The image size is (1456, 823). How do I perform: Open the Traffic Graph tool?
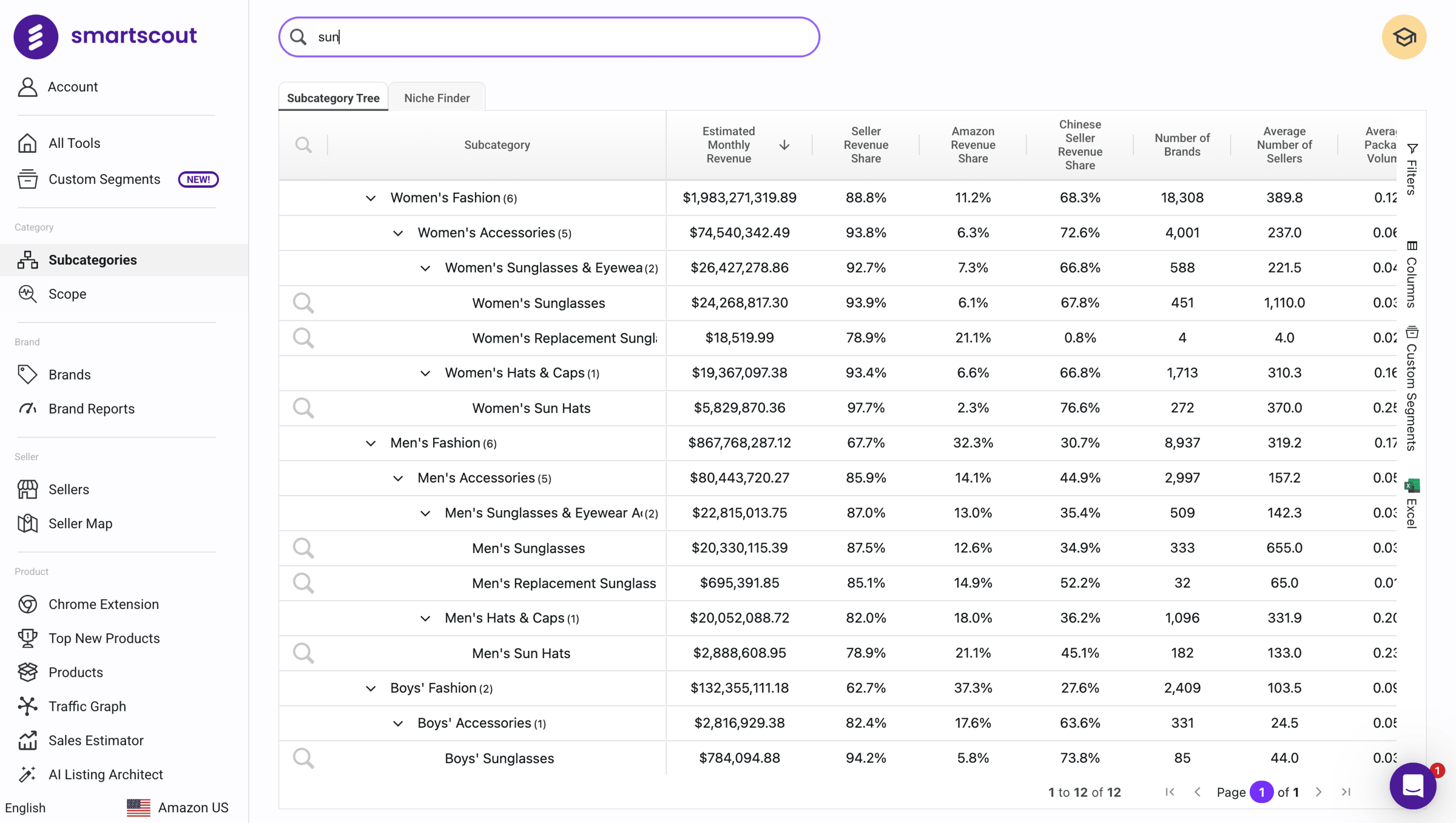click(x=87, y=707)
